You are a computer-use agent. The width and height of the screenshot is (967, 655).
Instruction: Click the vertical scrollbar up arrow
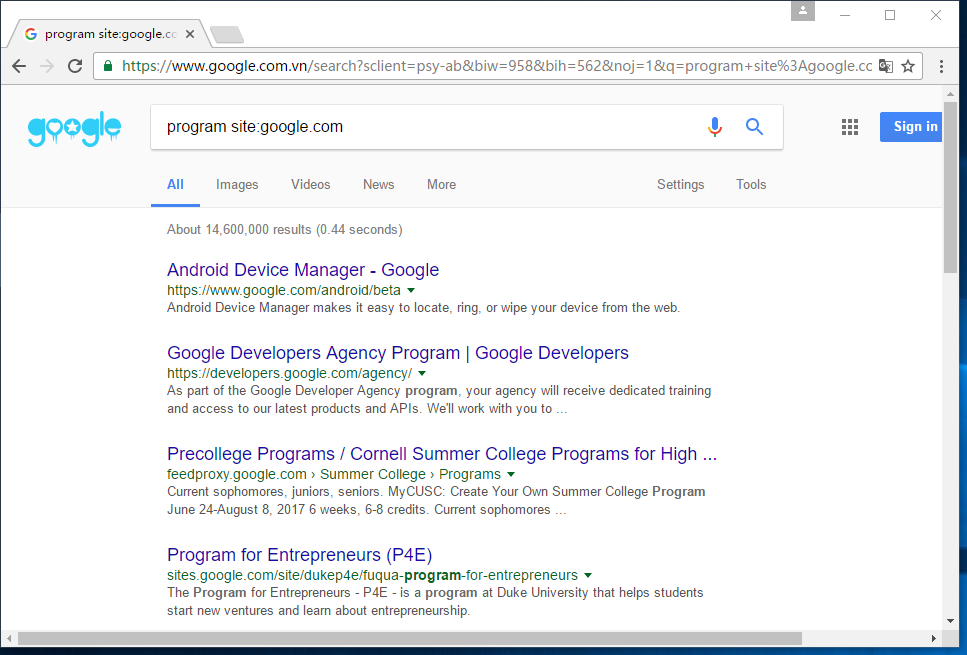[950, 94]
